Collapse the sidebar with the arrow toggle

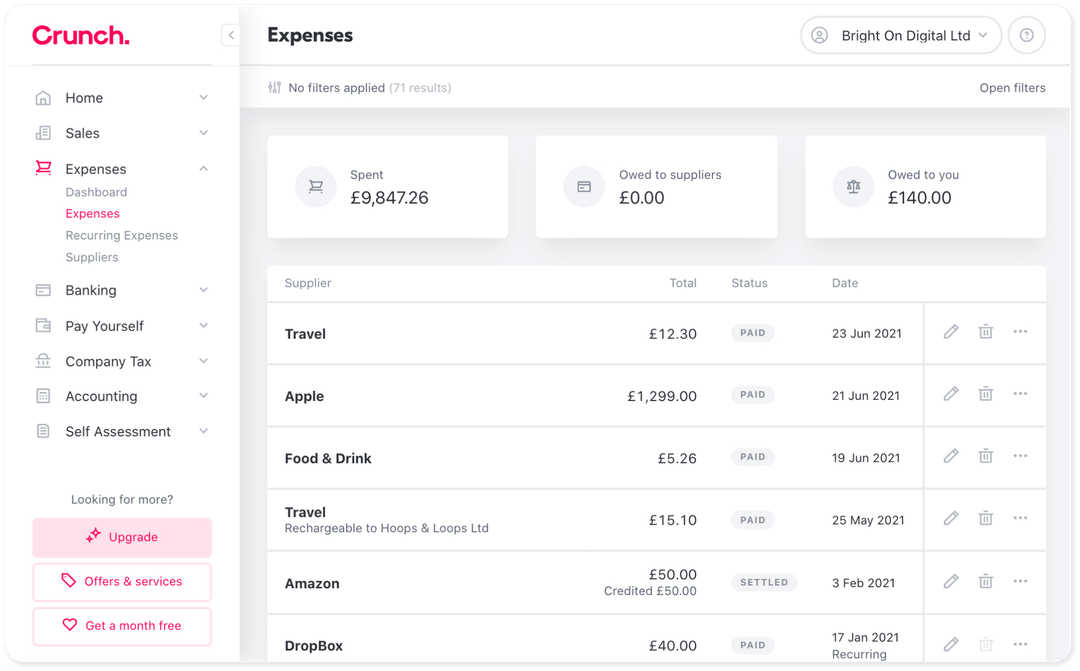[230, 34]
